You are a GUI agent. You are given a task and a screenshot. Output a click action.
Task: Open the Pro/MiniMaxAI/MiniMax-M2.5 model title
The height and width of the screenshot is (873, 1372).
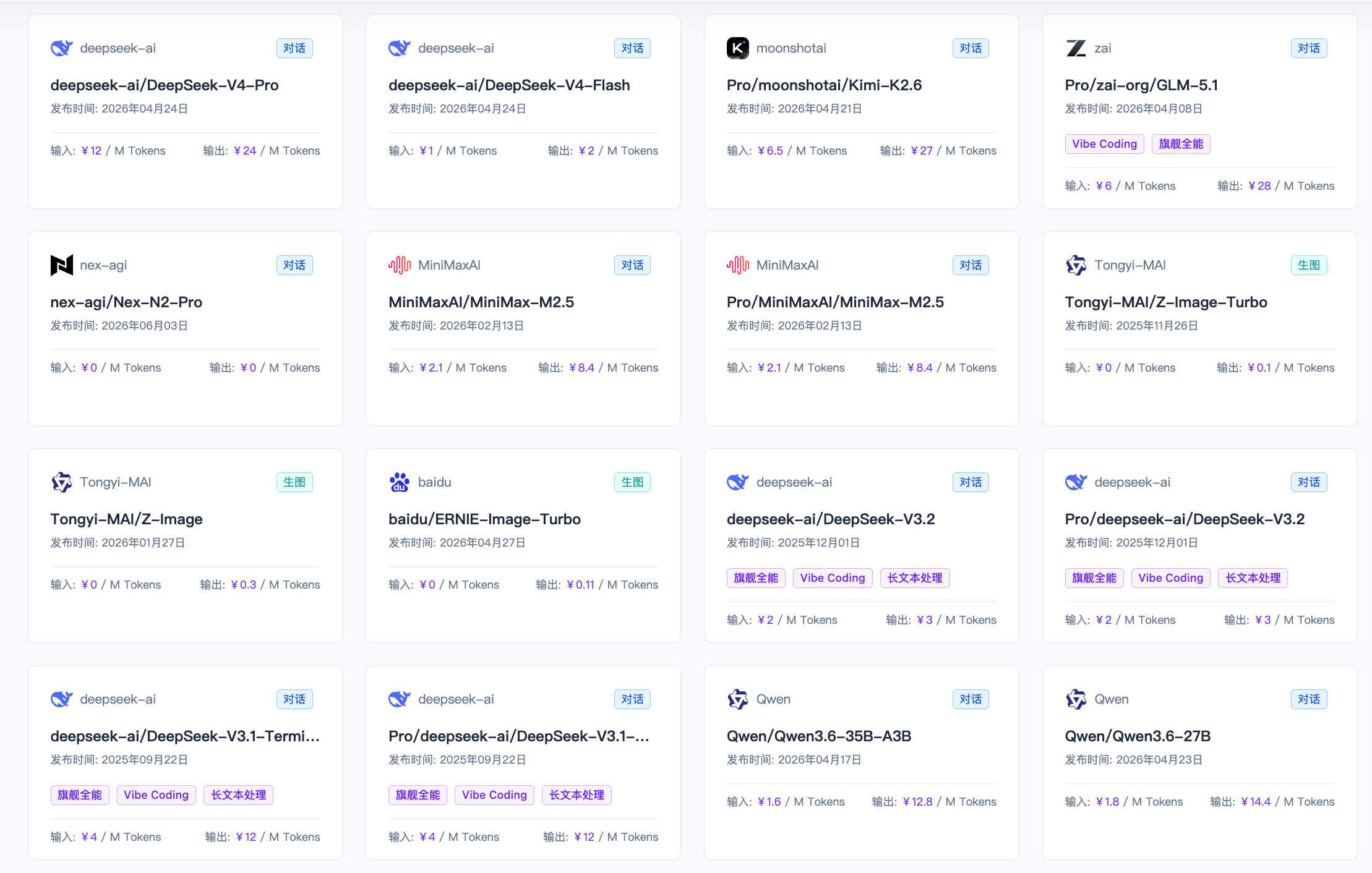tap(835, 302)
